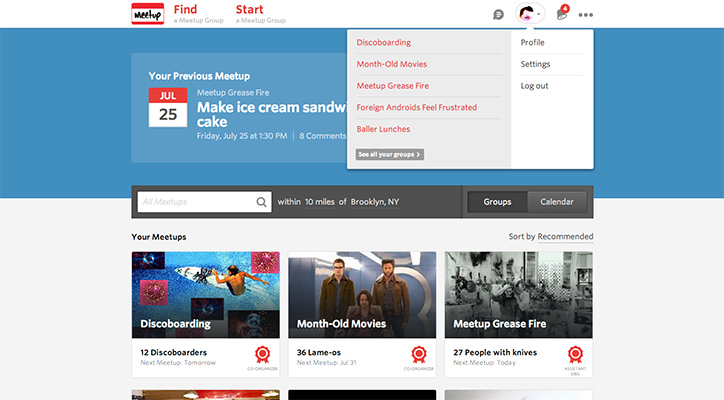The image size is (724, 400).
Task: Choose Log out in the account menu
Action: click(x=534, y=86)
